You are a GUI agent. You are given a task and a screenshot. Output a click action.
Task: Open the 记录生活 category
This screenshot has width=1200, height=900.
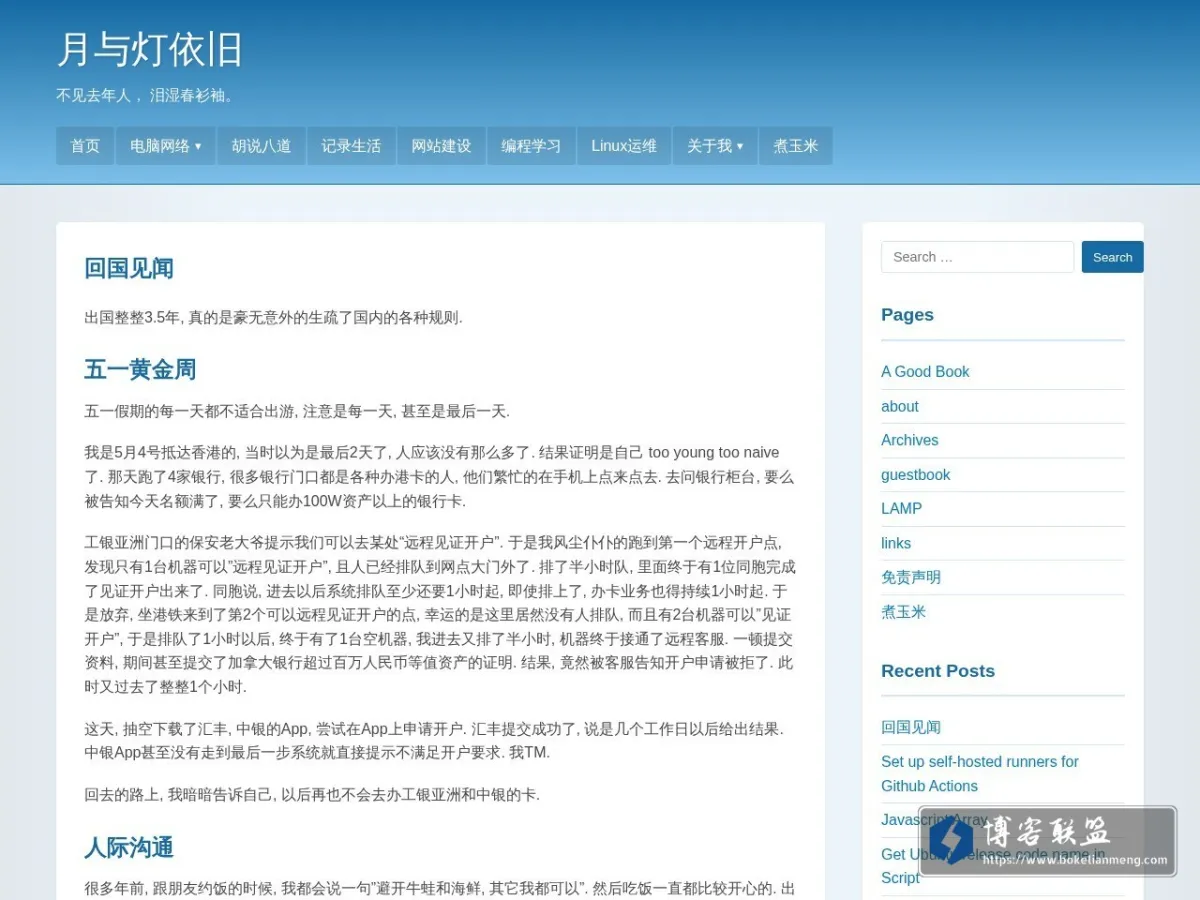351,146
